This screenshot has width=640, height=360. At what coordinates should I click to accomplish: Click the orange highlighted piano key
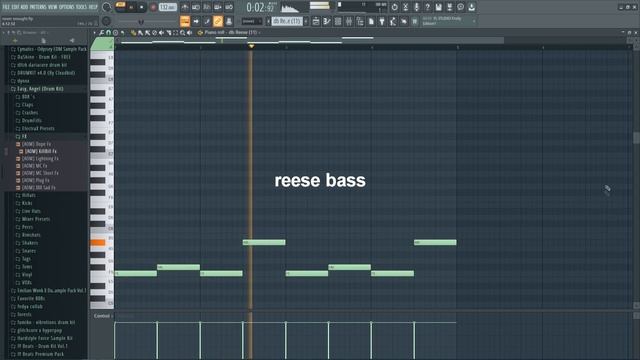click(x=98, y=242)
